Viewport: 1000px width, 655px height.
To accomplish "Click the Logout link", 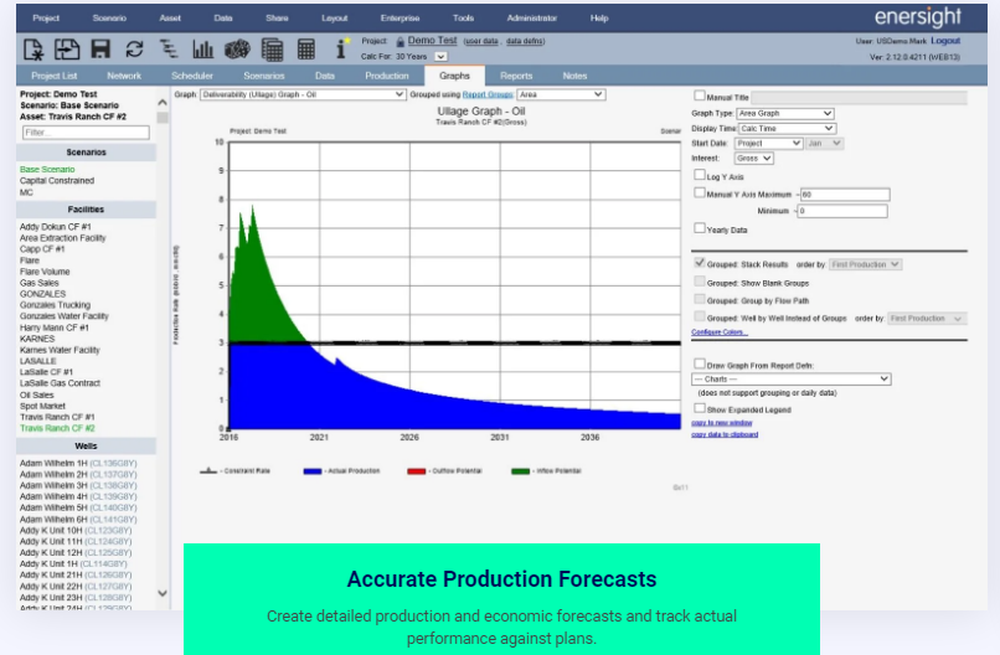I will (x=945, y=41).
